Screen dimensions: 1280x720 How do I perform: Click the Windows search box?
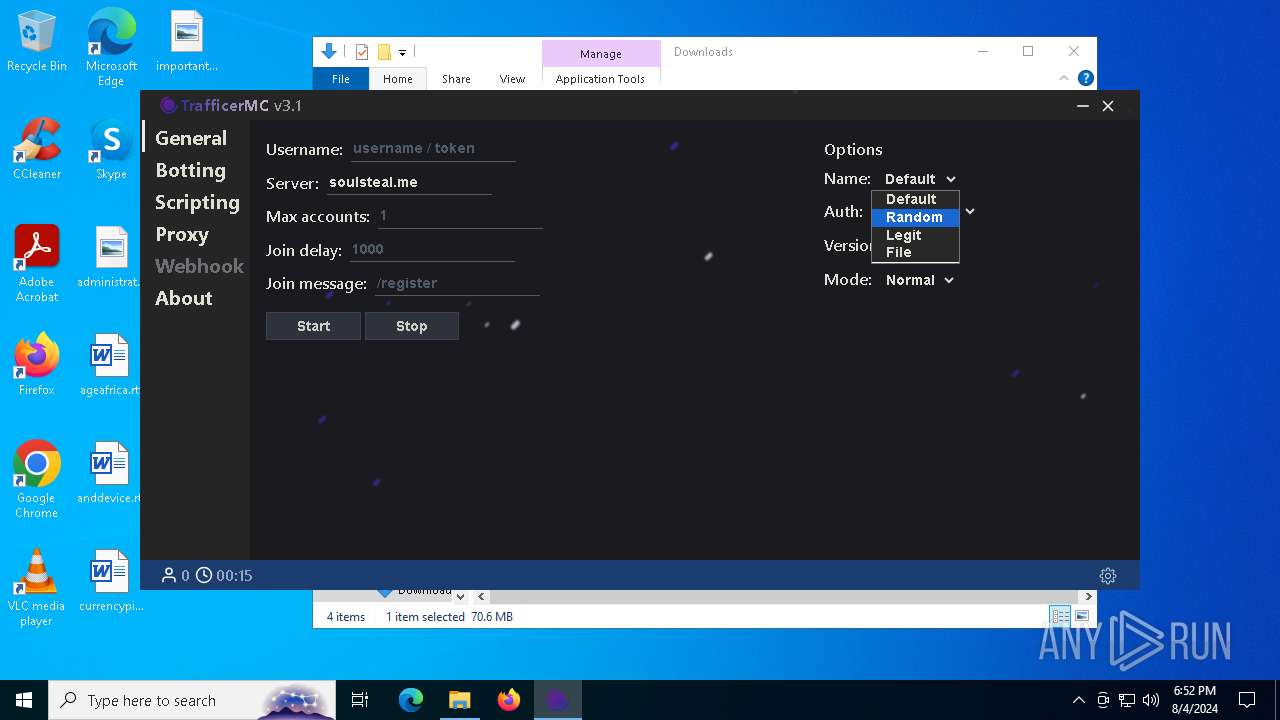193,700
